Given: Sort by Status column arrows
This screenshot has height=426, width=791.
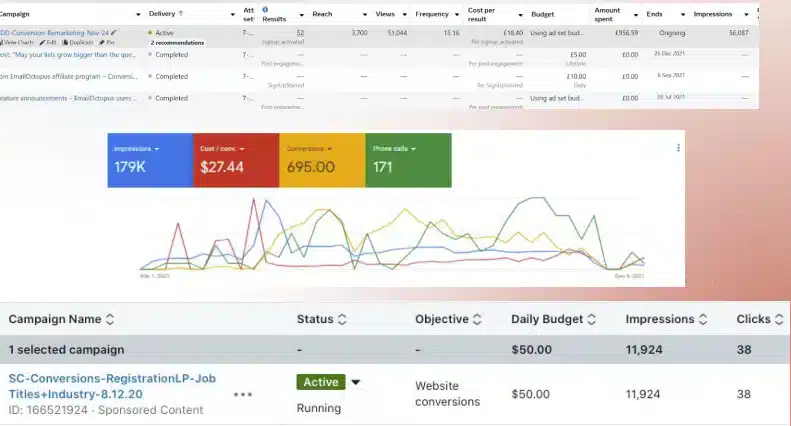Looking at the screenshot, I should coord(342,319).
